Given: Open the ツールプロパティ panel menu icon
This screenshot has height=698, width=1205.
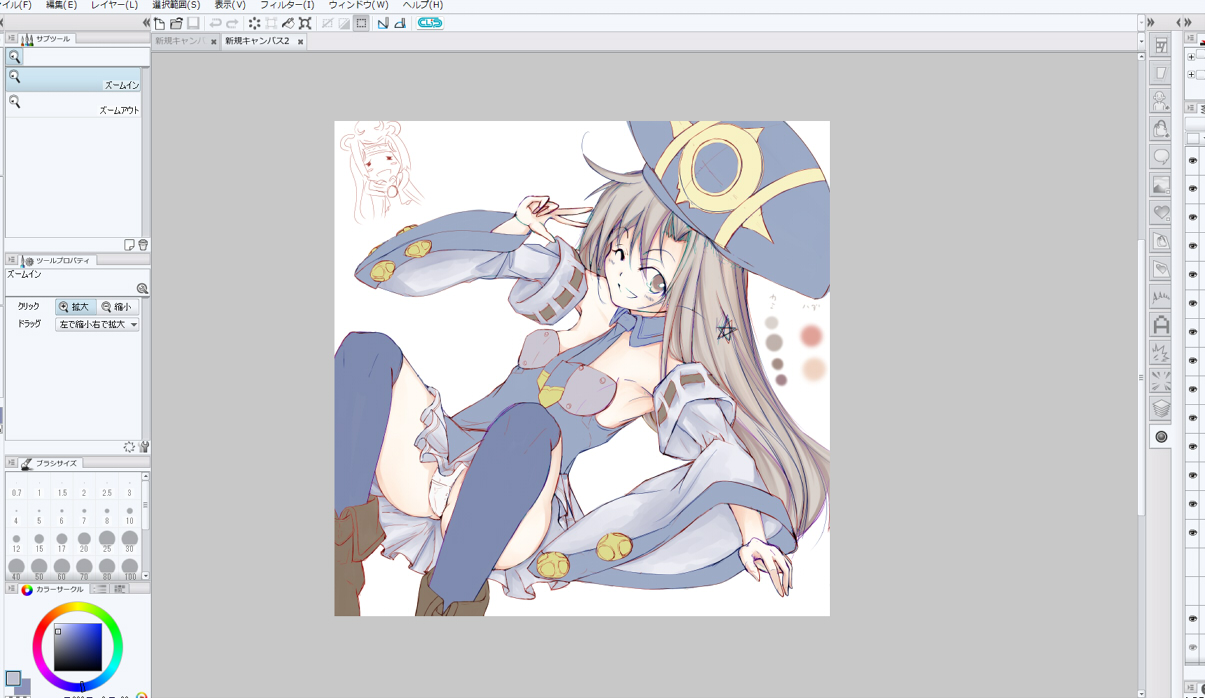Looking at the screenshot, I should pos(11,260).
